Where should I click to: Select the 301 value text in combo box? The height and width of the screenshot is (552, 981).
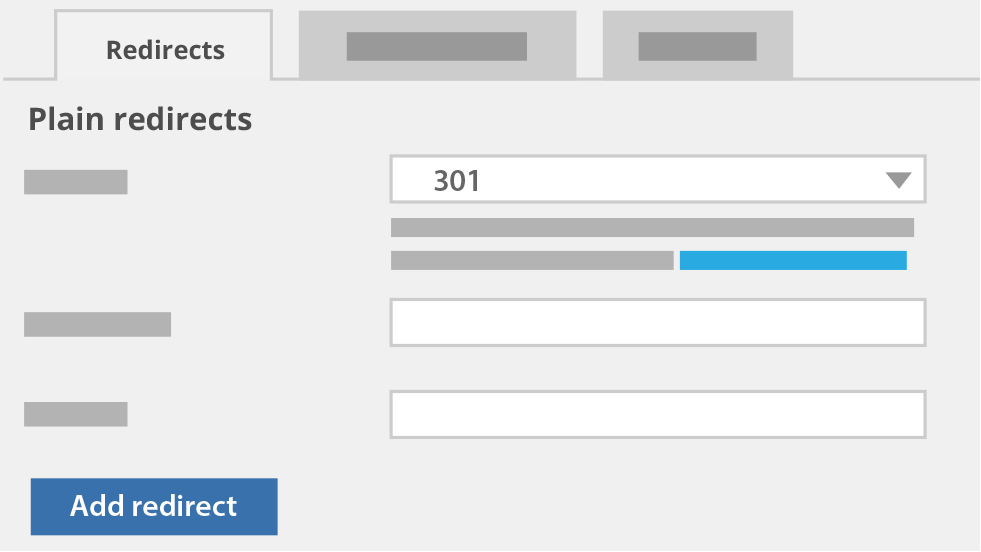click(457, 181)
